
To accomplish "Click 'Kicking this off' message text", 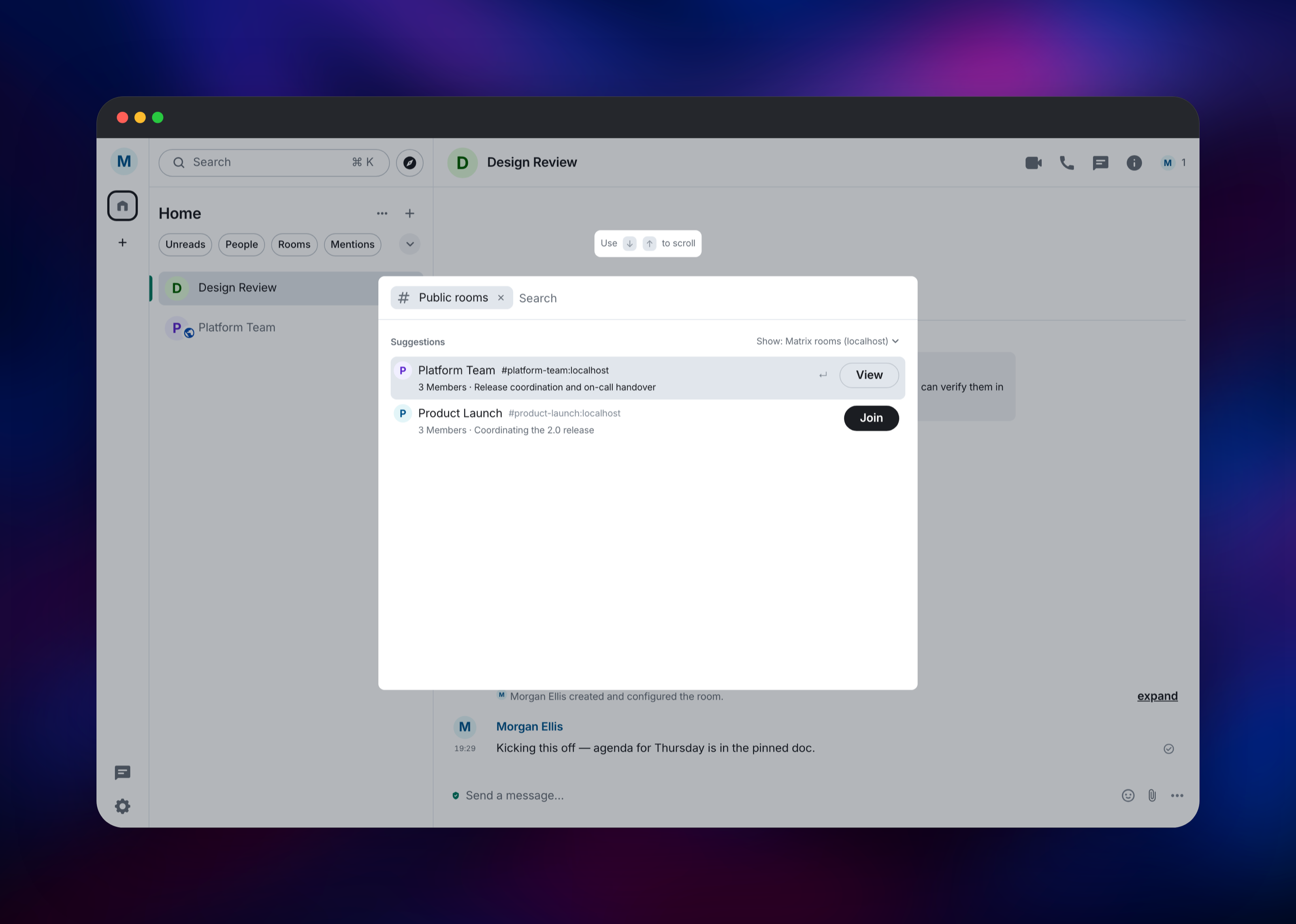I will tap(655, 748).
